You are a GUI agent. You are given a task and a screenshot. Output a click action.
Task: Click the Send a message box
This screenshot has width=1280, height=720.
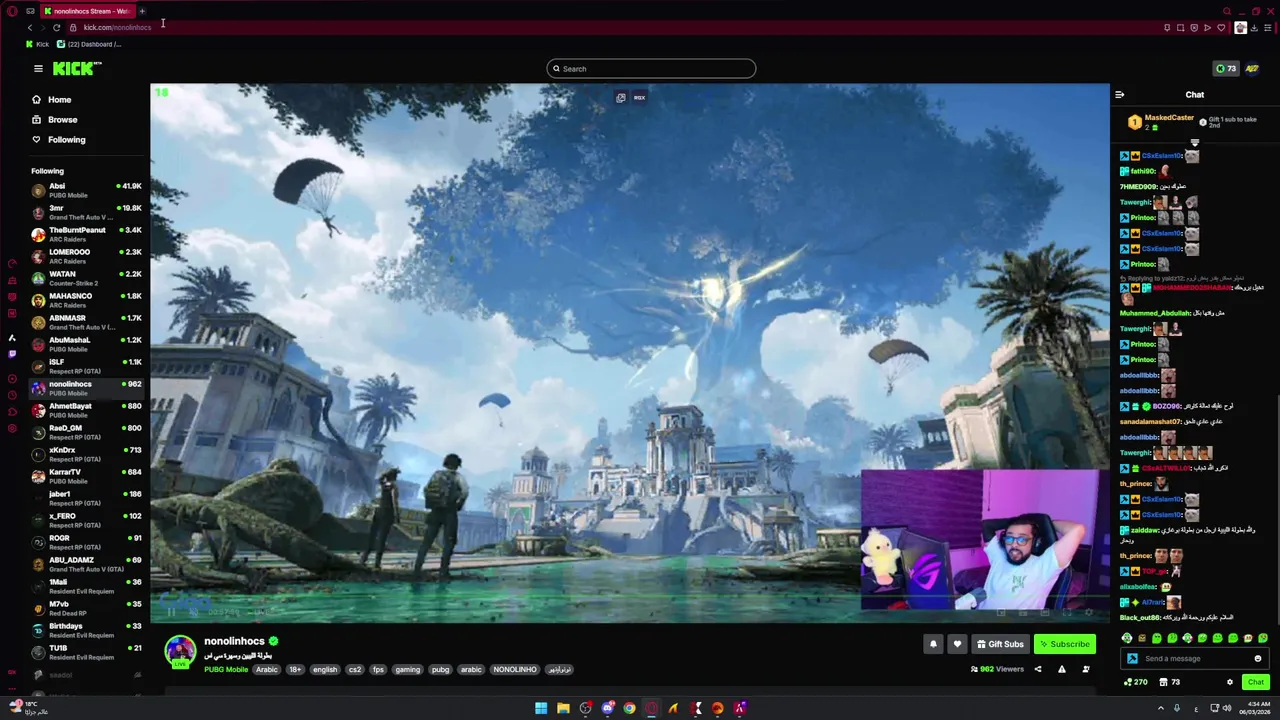pos(1195,659)
